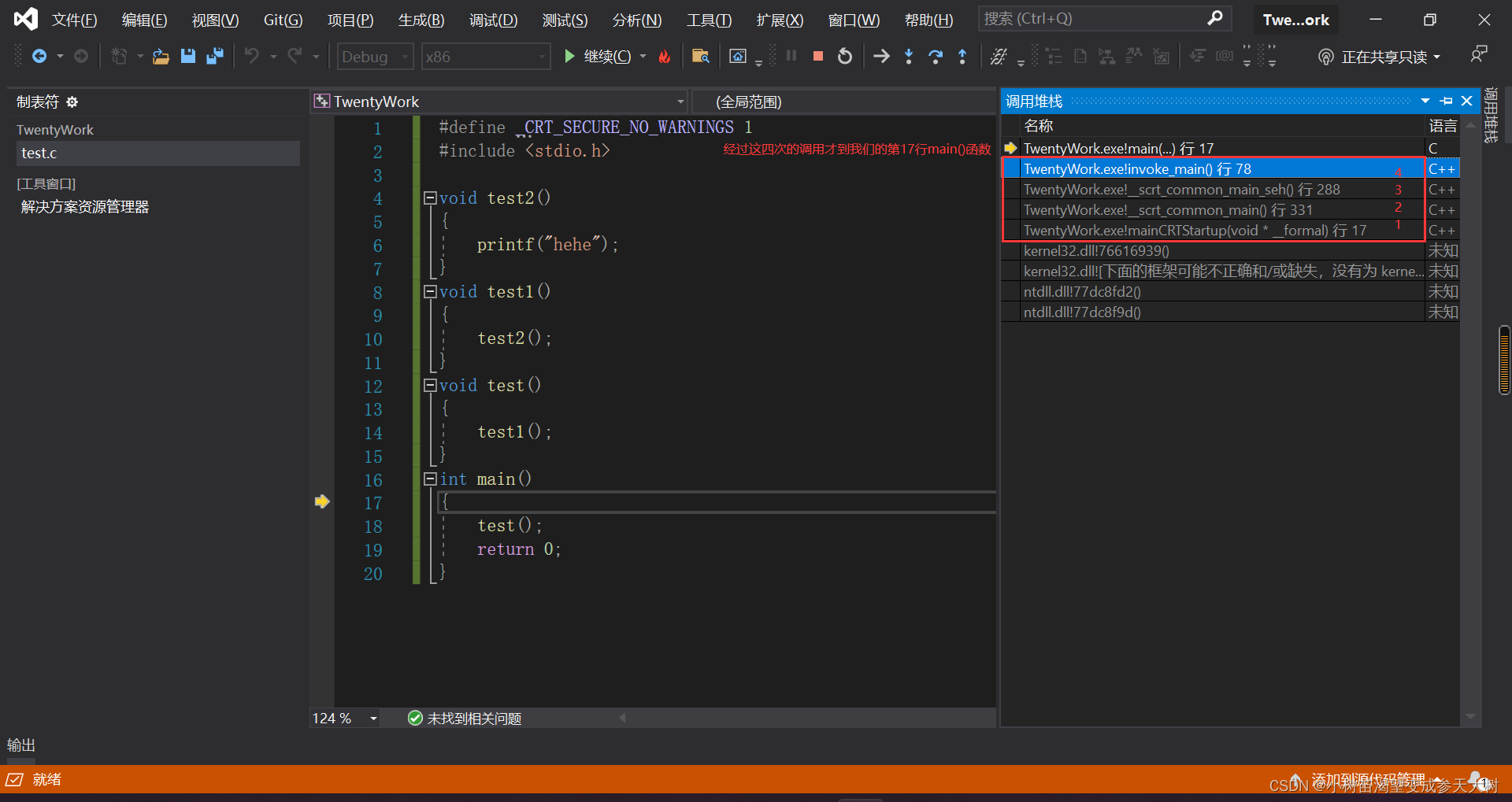Click the send feedback person icon
This screenshot has height=802, width=1512.
(x=1479, y=54)
